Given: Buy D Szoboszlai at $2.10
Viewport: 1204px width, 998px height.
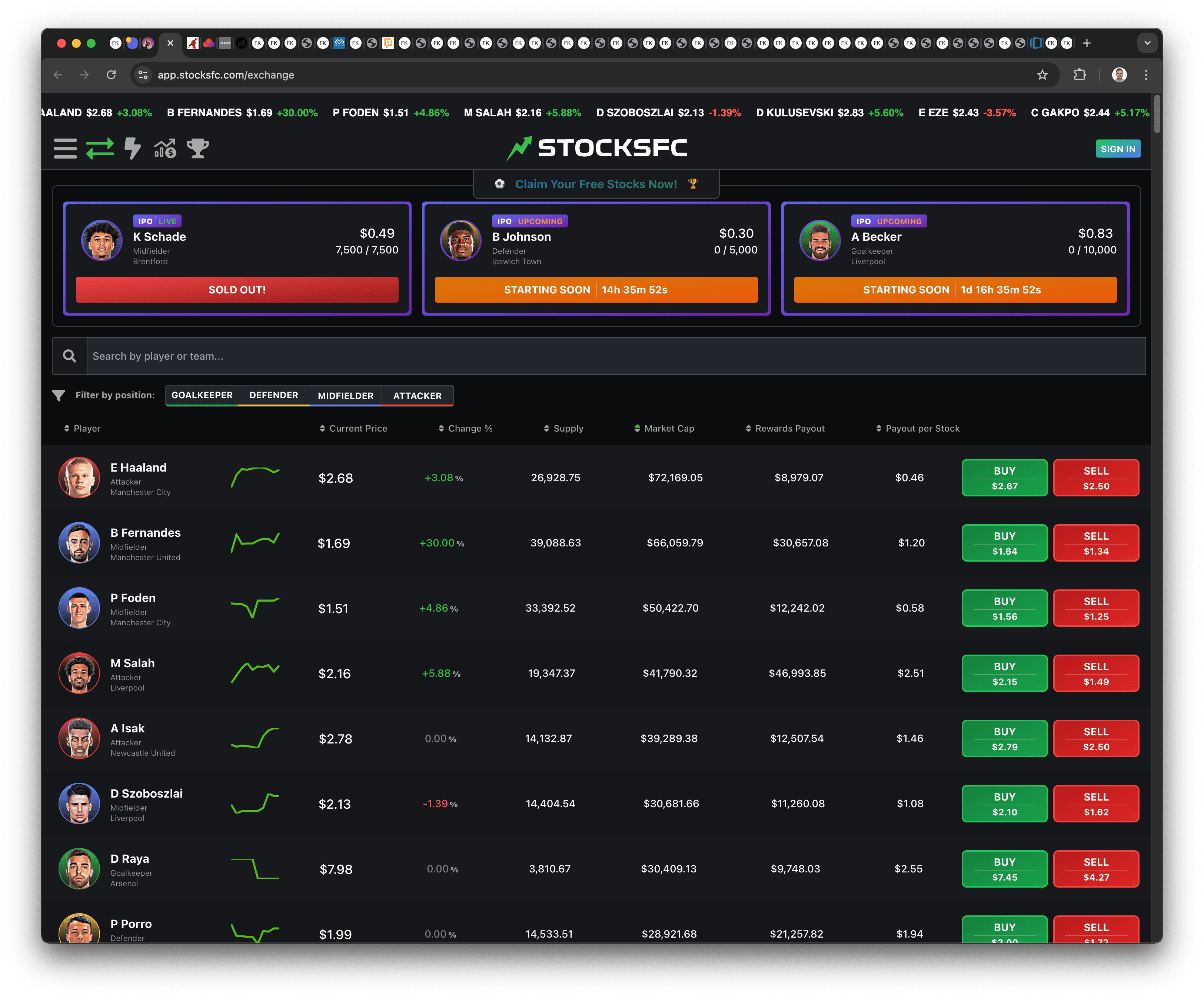Looking at the screenshot, I should [1004, 804].
